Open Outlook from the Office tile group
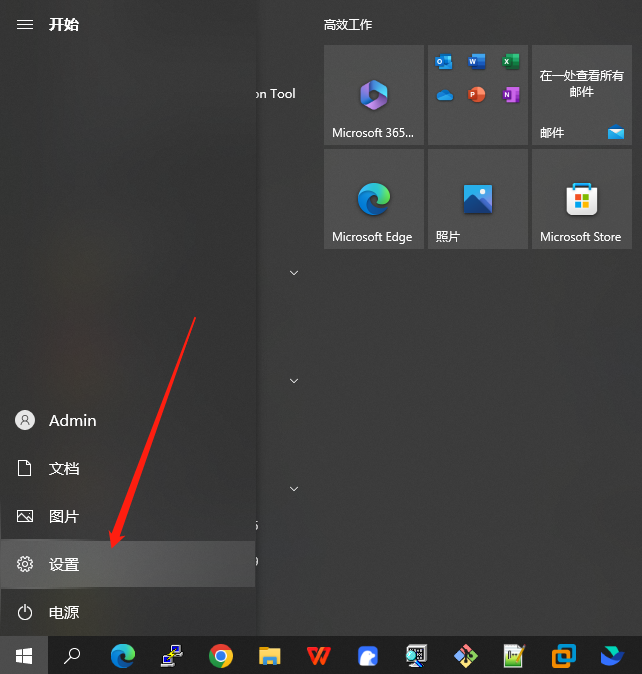This screenshot has height=674, width=642. coord(445,62)
